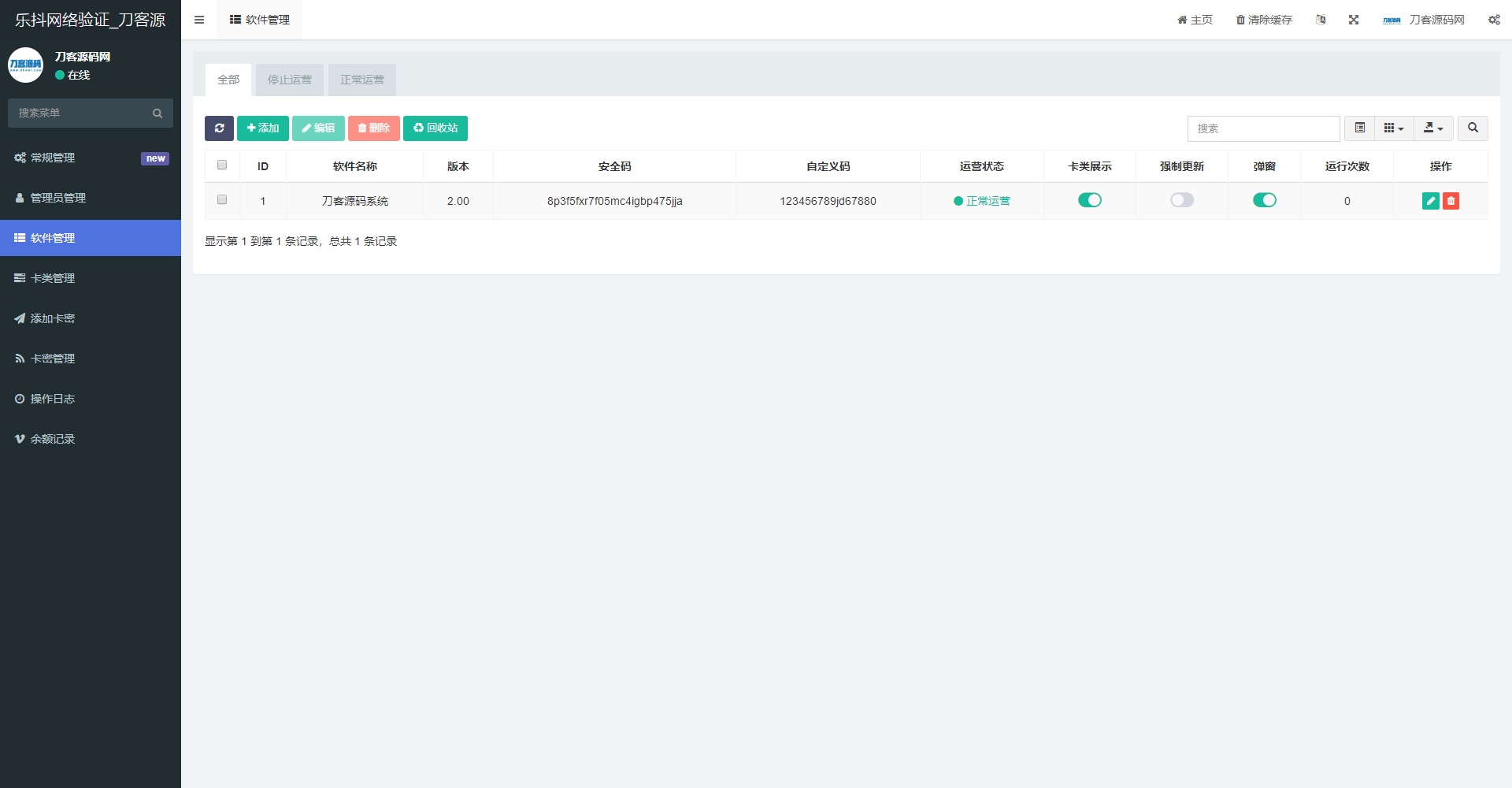Turn off the 弹窗 switch
The image size is (1512, 788).
[1264, 200]
